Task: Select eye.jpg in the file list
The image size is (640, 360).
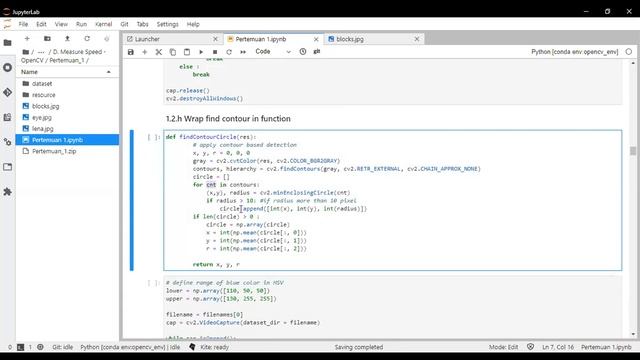Action: [67, 117]
